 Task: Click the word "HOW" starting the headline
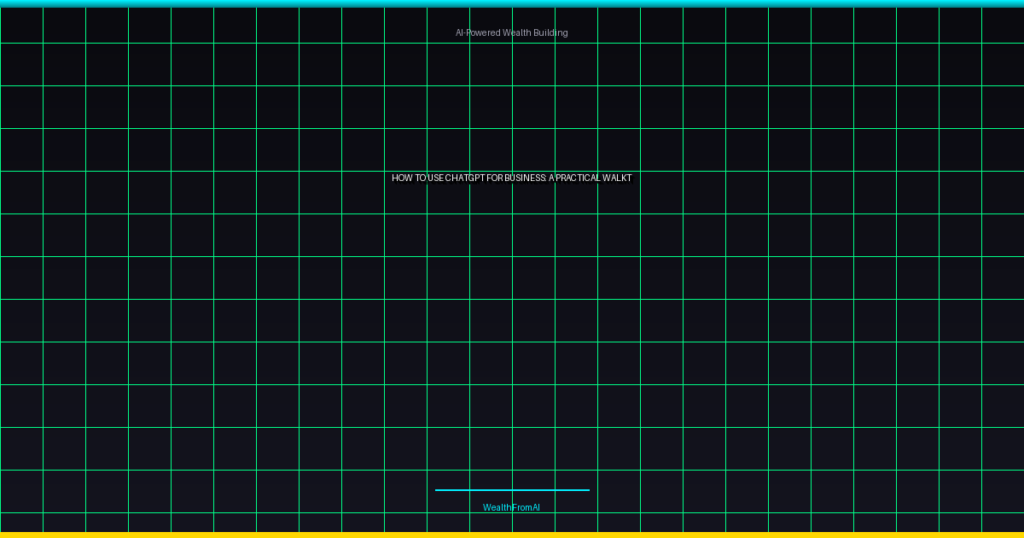[401, 178]
